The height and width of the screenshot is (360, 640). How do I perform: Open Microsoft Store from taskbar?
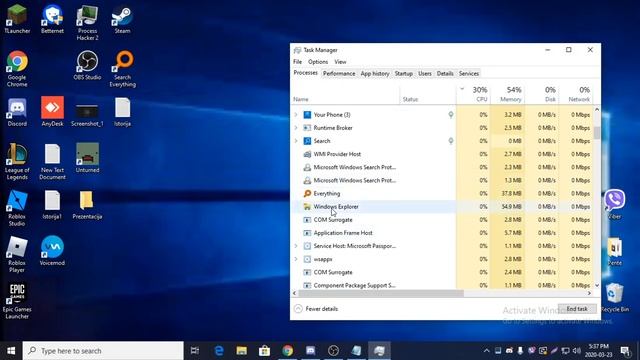pyautogui.click(x=264, y=351)
